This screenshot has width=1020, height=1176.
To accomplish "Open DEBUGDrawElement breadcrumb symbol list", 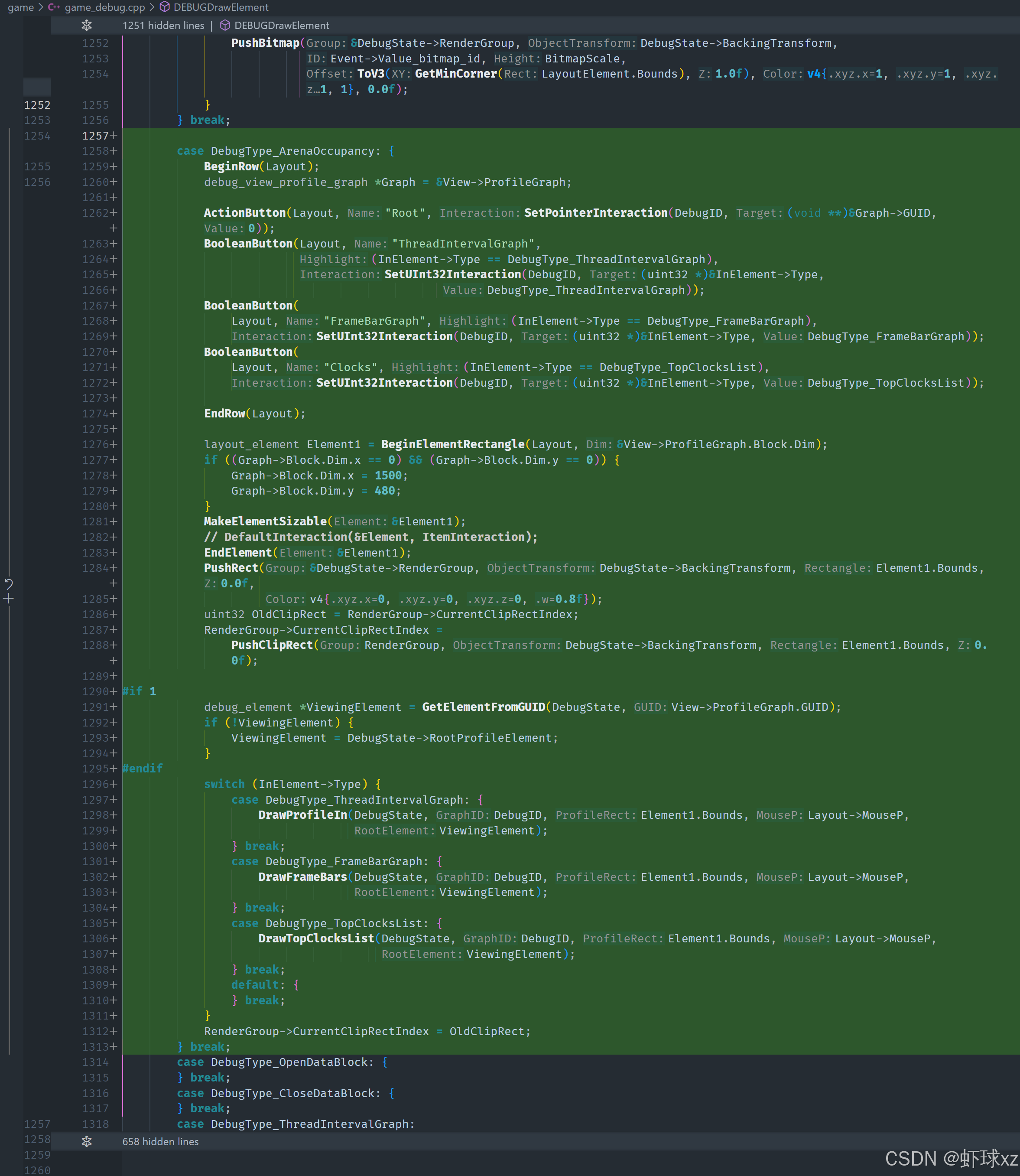I will point(221,7).
